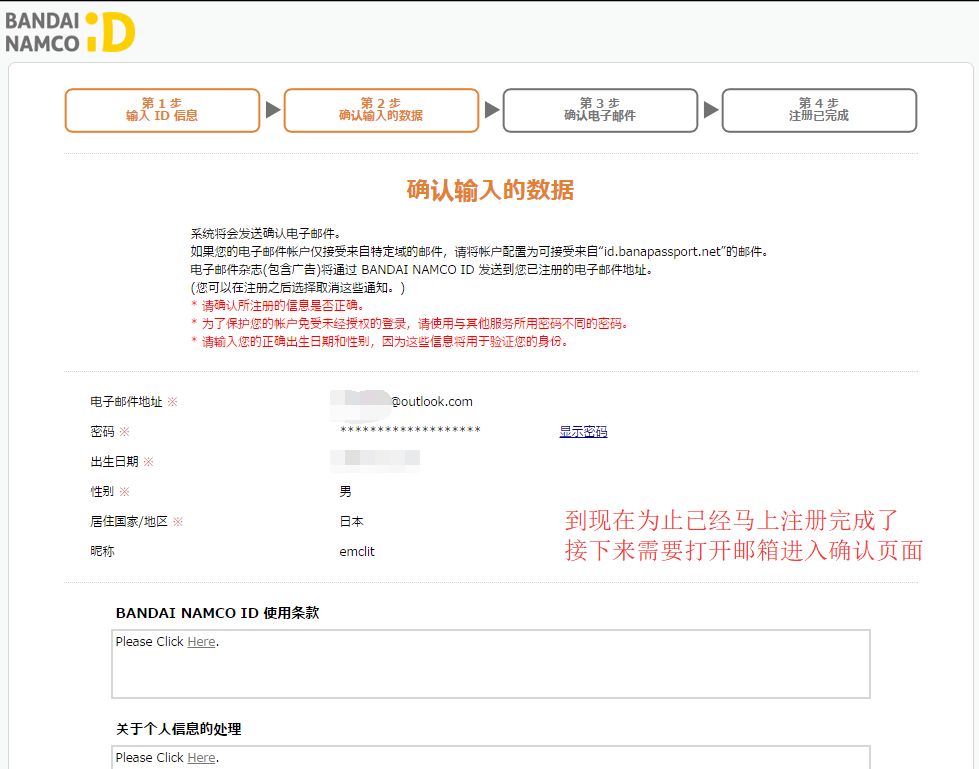This screenshot has width=979, height=769.
Task: Click the 出生日期 label
Action: click(114, 461)
